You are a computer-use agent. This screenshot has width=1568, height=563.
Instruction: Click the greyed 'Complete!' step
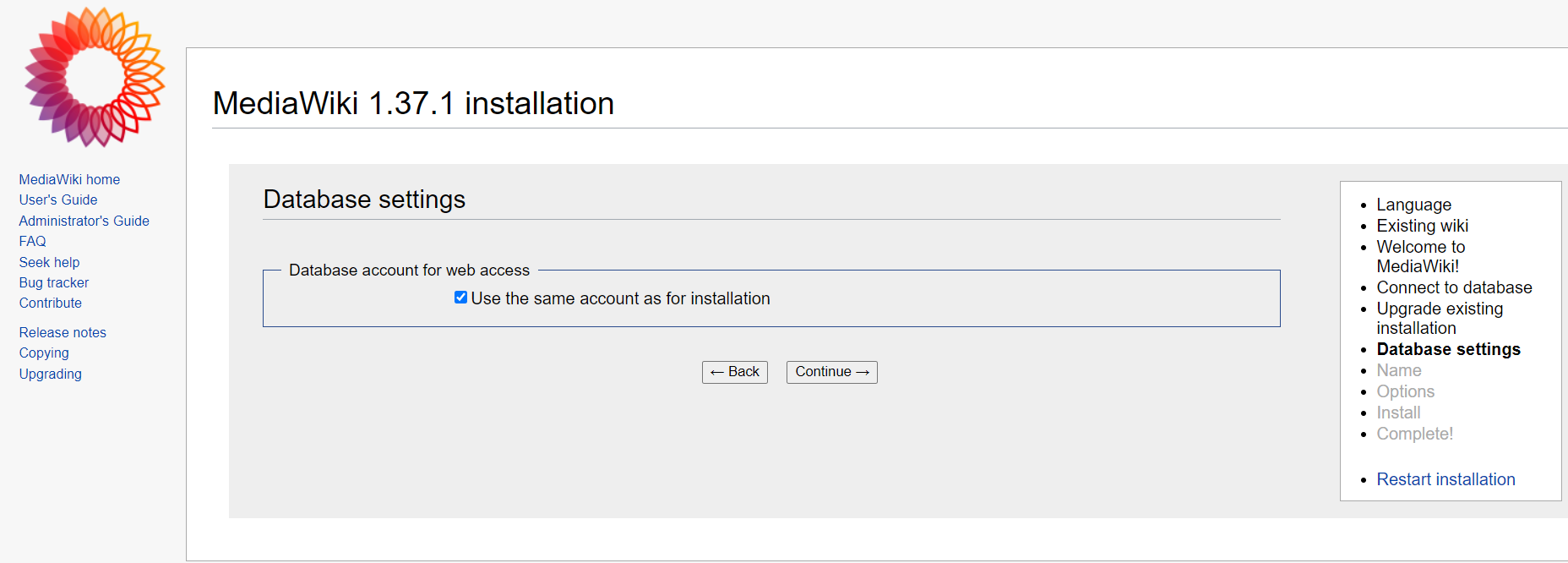(x=1414, y=434)
